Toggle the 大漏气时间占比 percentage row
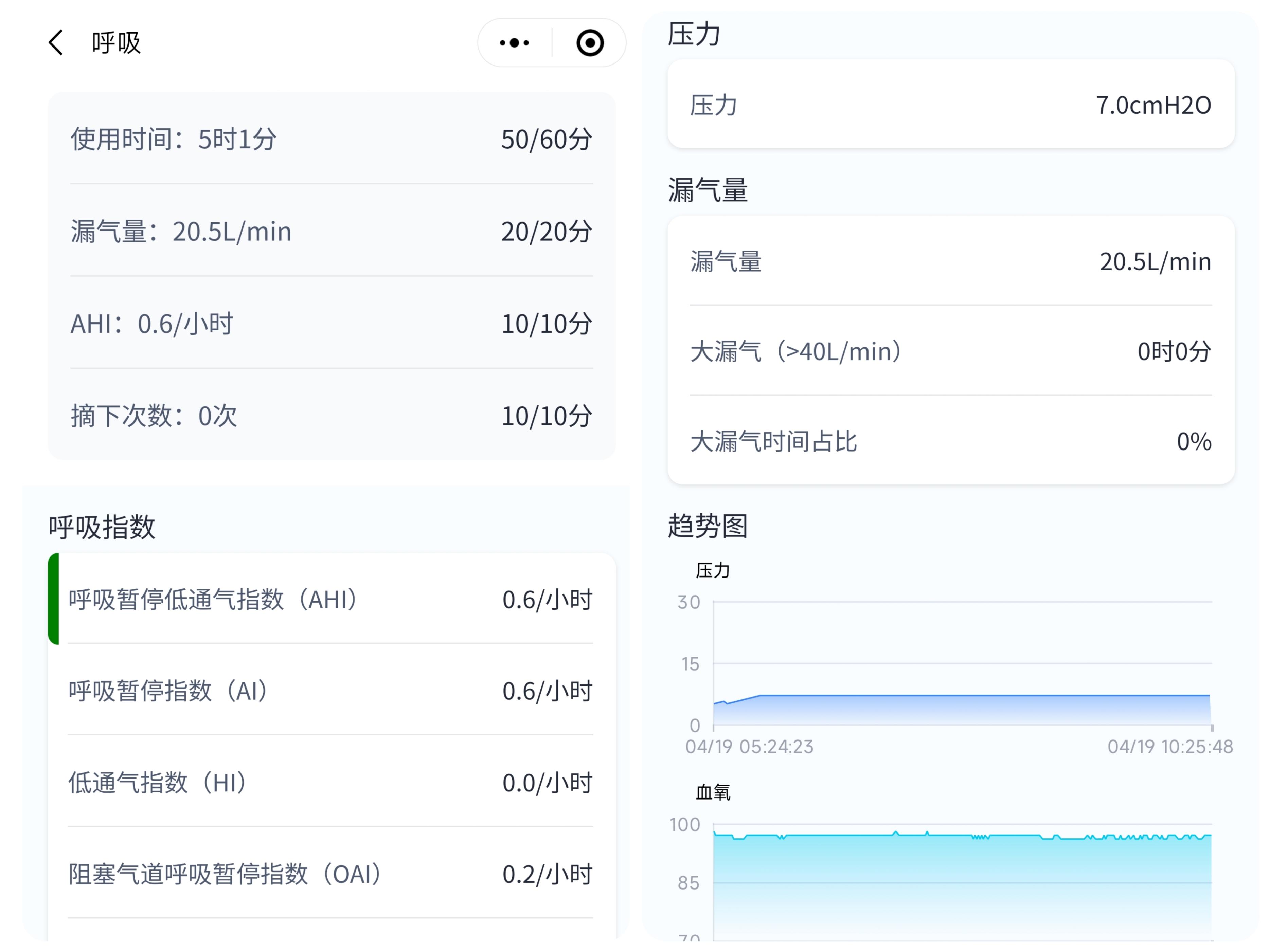Viewport: 1270px width, 952px height. 950,441
